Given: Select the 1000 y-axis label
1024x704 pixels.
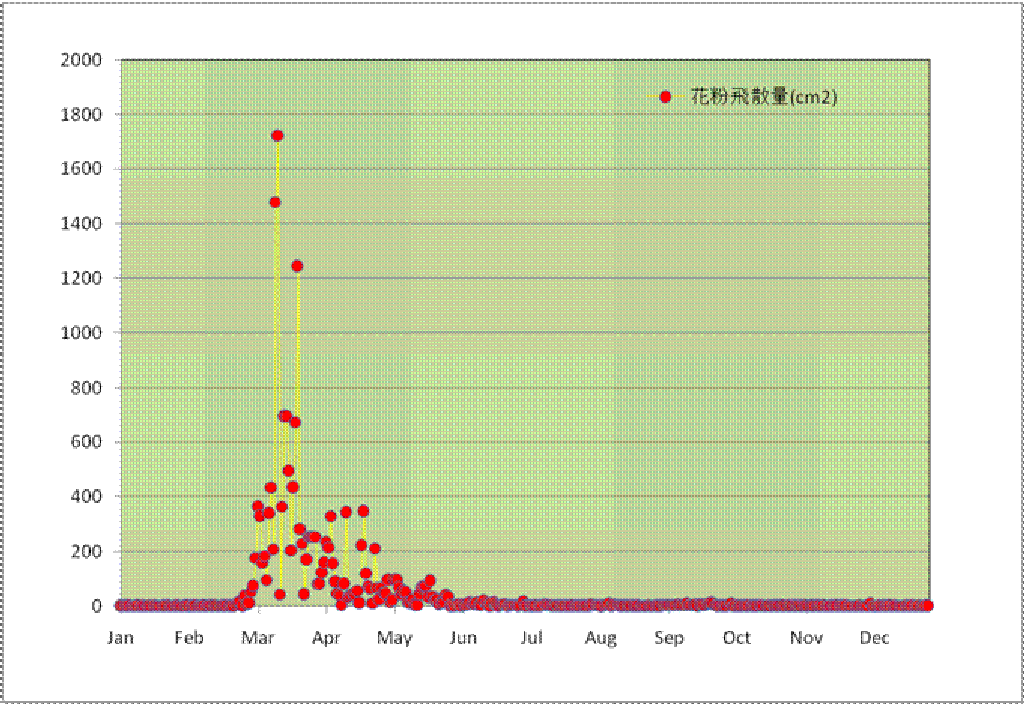Looking at the screenshot, I should coord(83,333).
